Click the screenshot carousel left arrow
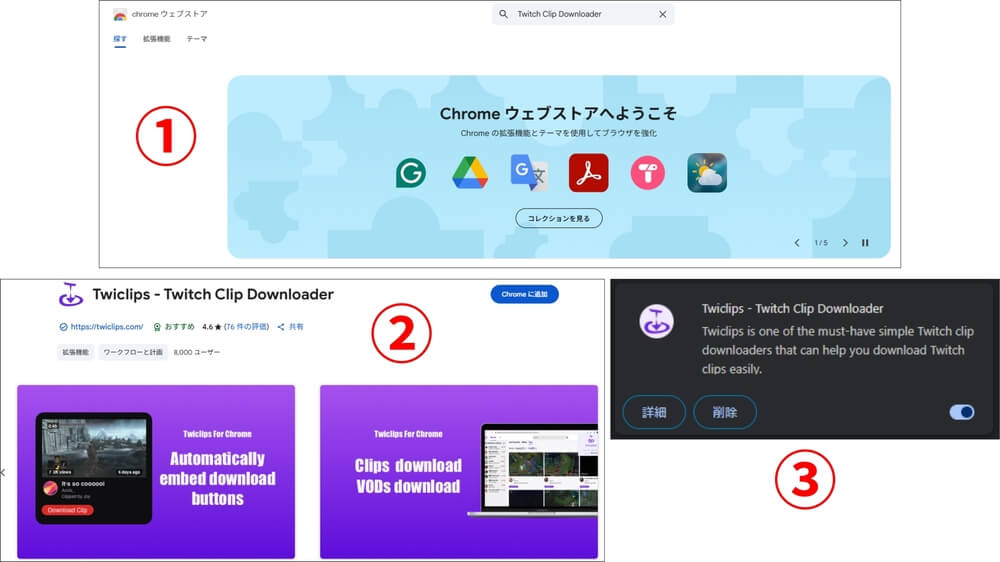The width and height of the screenshot is (1000, 562). click(3, 473)
